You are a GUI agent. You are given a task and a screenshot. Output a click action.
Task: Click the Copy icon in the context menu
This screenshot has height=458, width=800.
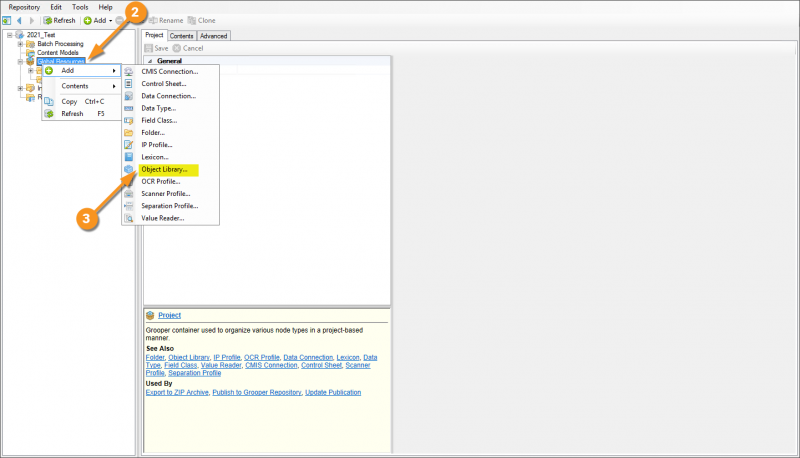pyautogui.click(x=49, y=101)
